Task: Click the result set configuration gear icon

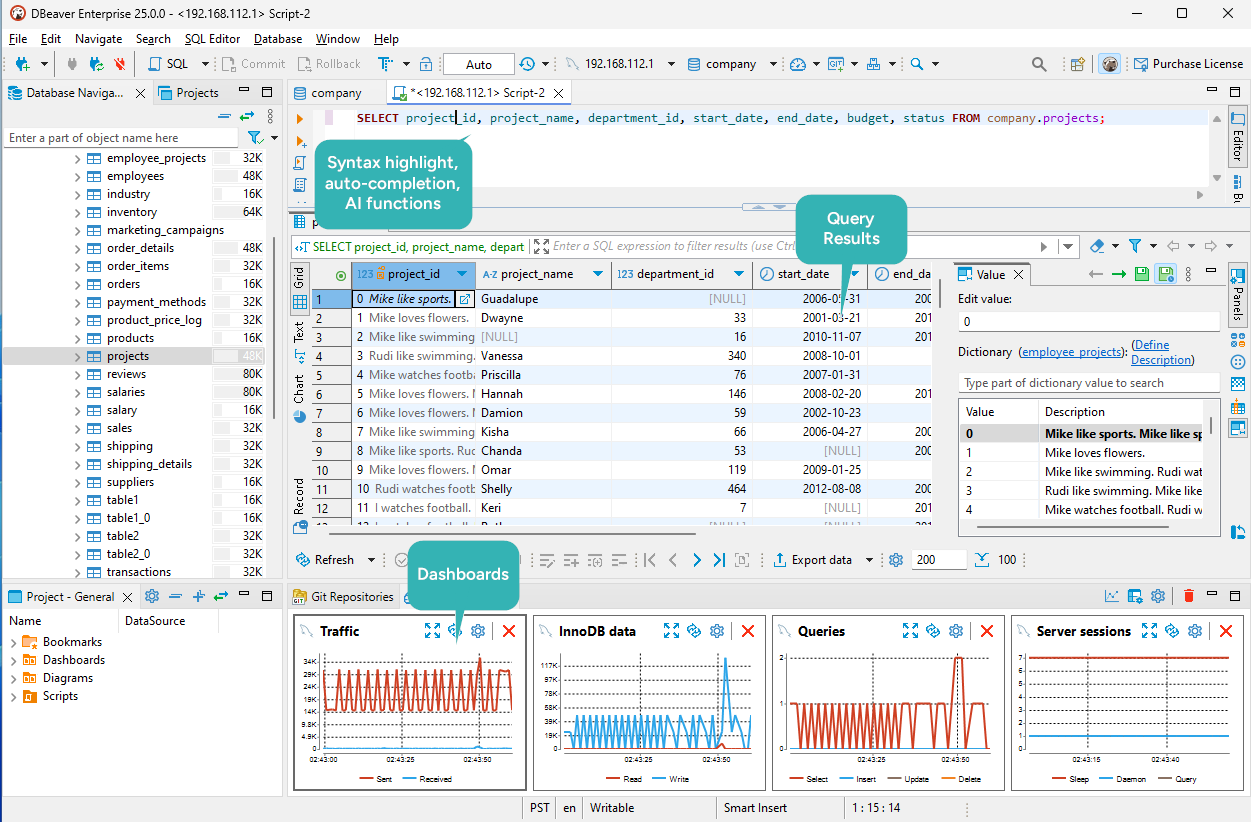Action: [x=896, y=560]
